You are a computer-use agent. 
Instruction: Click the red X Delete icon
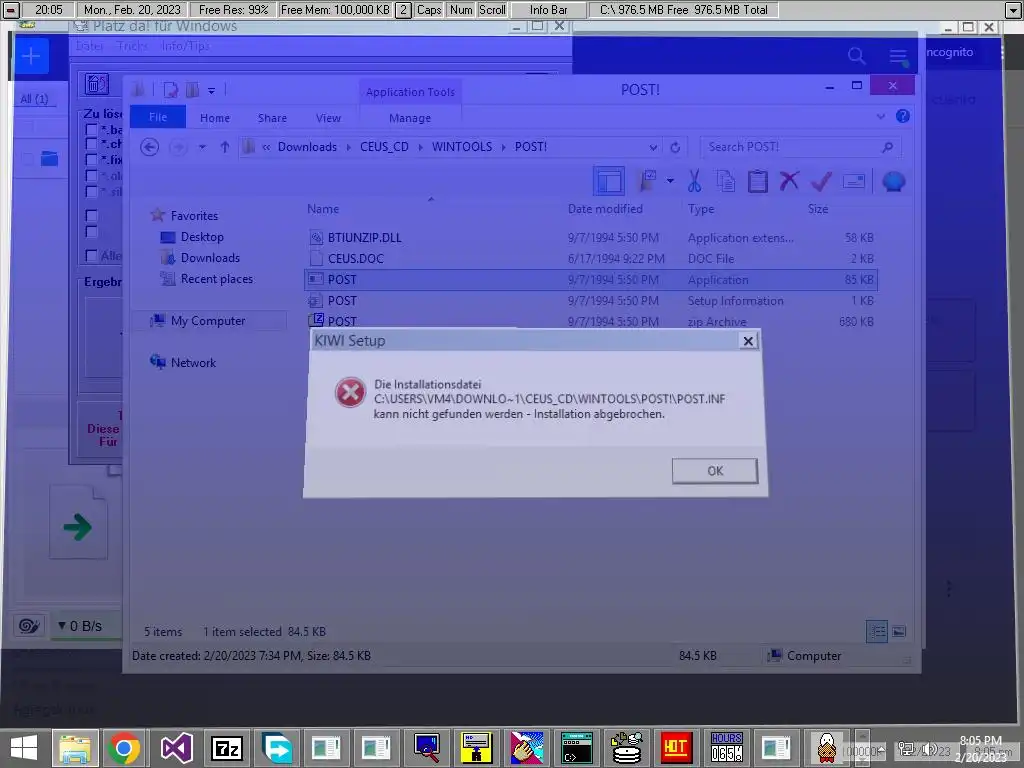click(x=789, y=181)
